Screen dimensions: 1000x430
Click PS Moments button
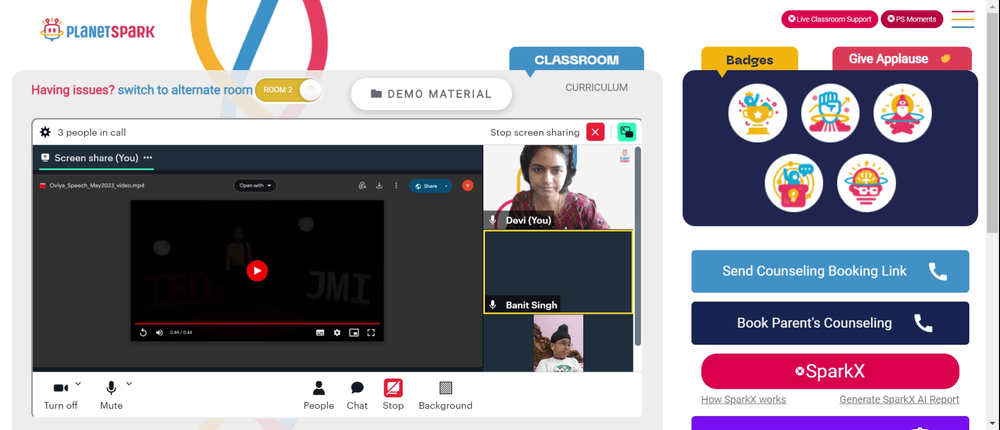[912, 19]
